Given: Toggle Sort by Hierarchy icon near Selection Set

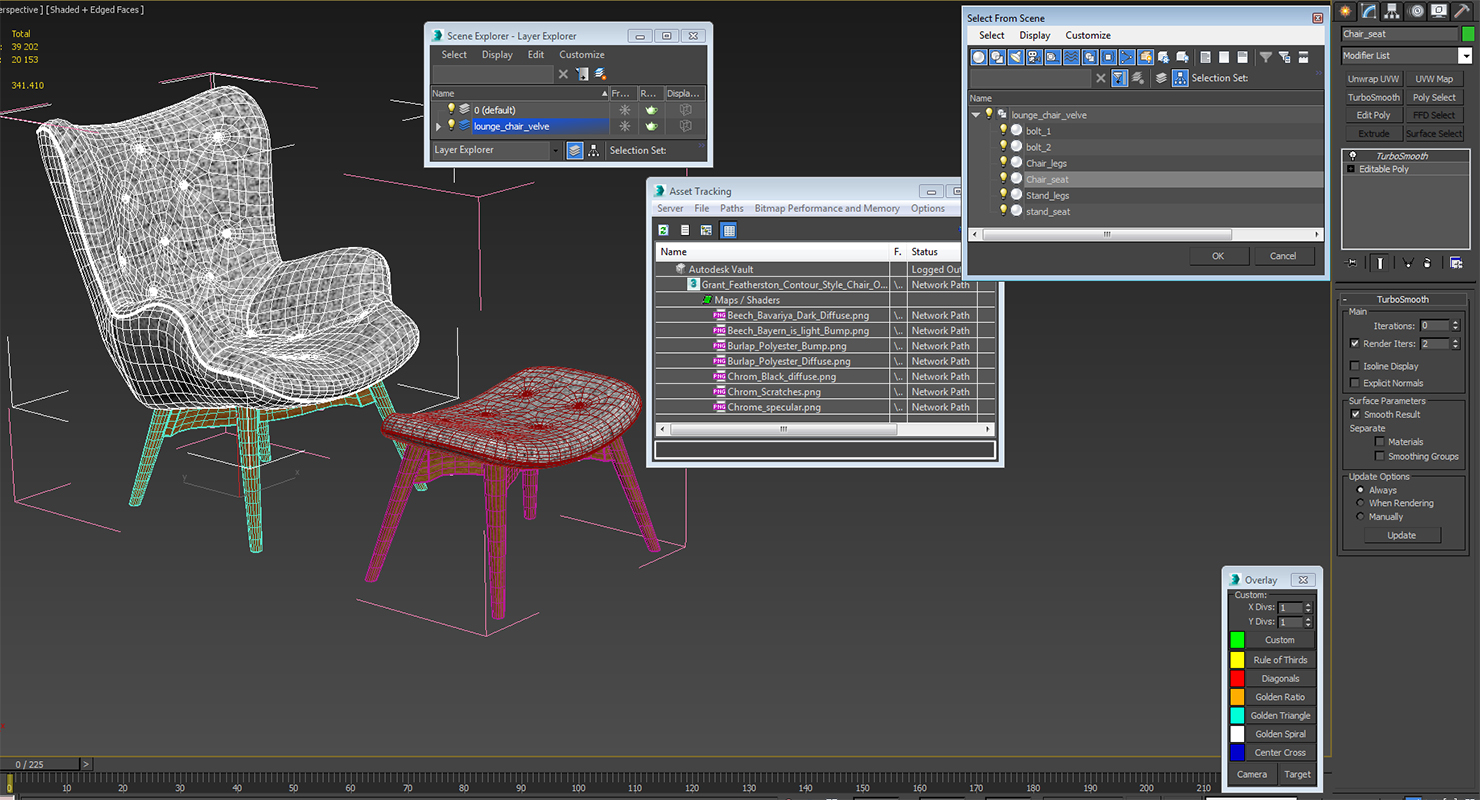Looking at the screenshot, I should click(1180, 78).
